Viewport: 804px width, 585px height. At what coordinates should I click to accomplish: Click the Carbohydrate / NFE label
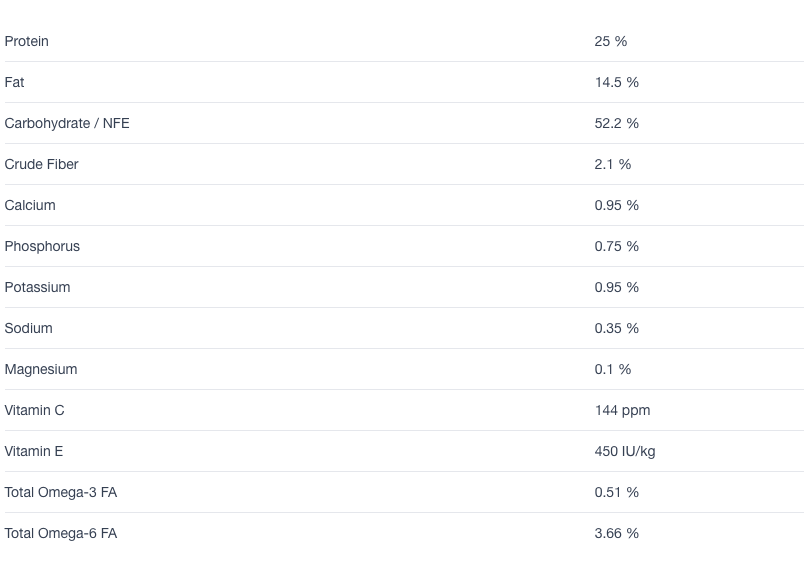(x=67, y=123)
